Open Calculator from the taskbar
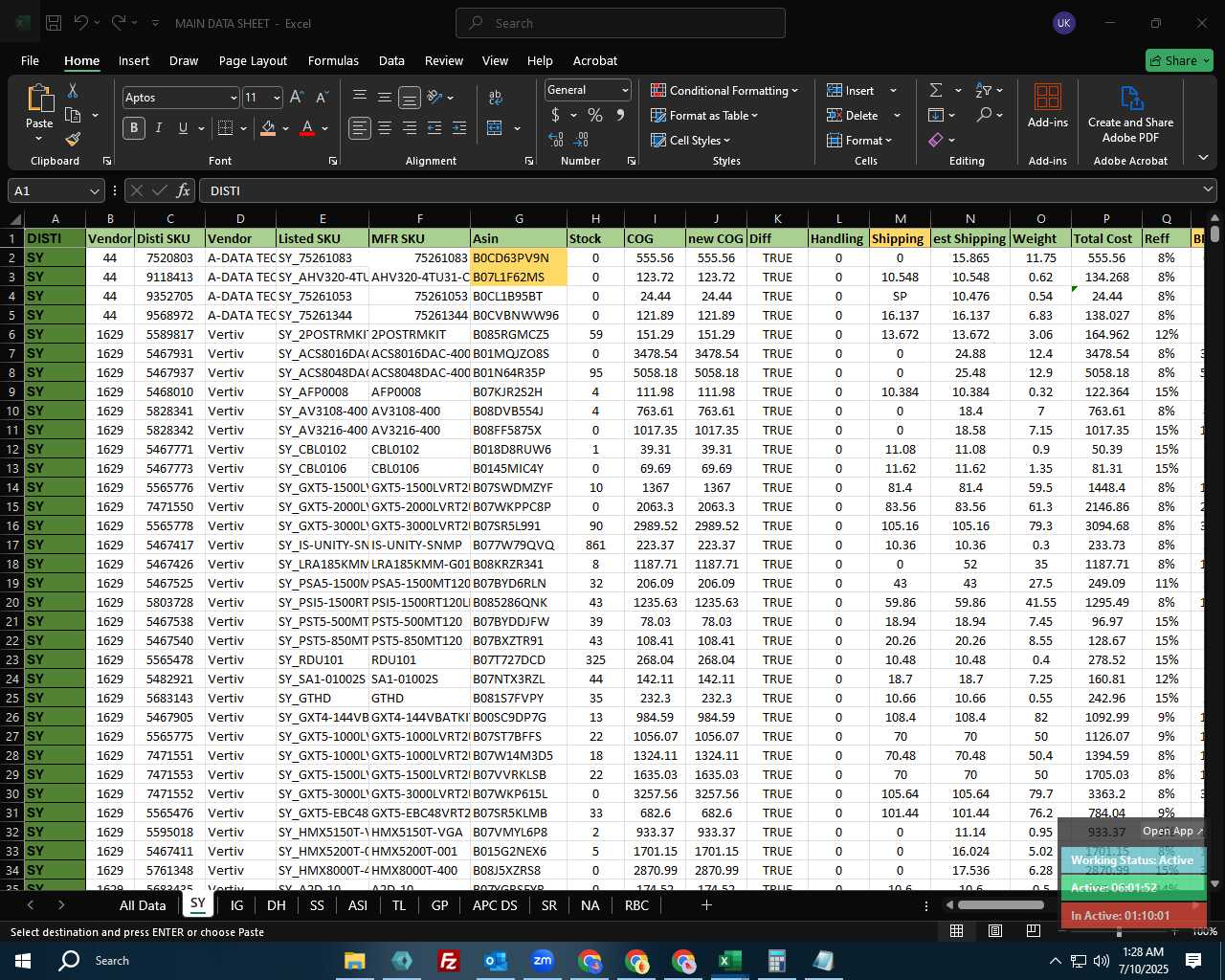 click(x=776, y=961)
